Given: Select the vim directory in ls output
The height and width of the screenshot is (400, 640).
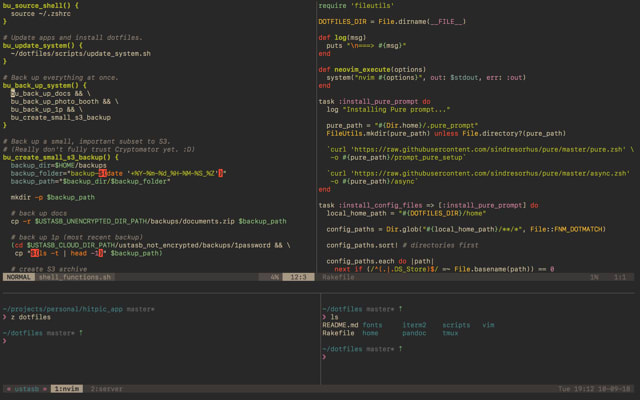Looking at the screenshot, I should (488, 325).
